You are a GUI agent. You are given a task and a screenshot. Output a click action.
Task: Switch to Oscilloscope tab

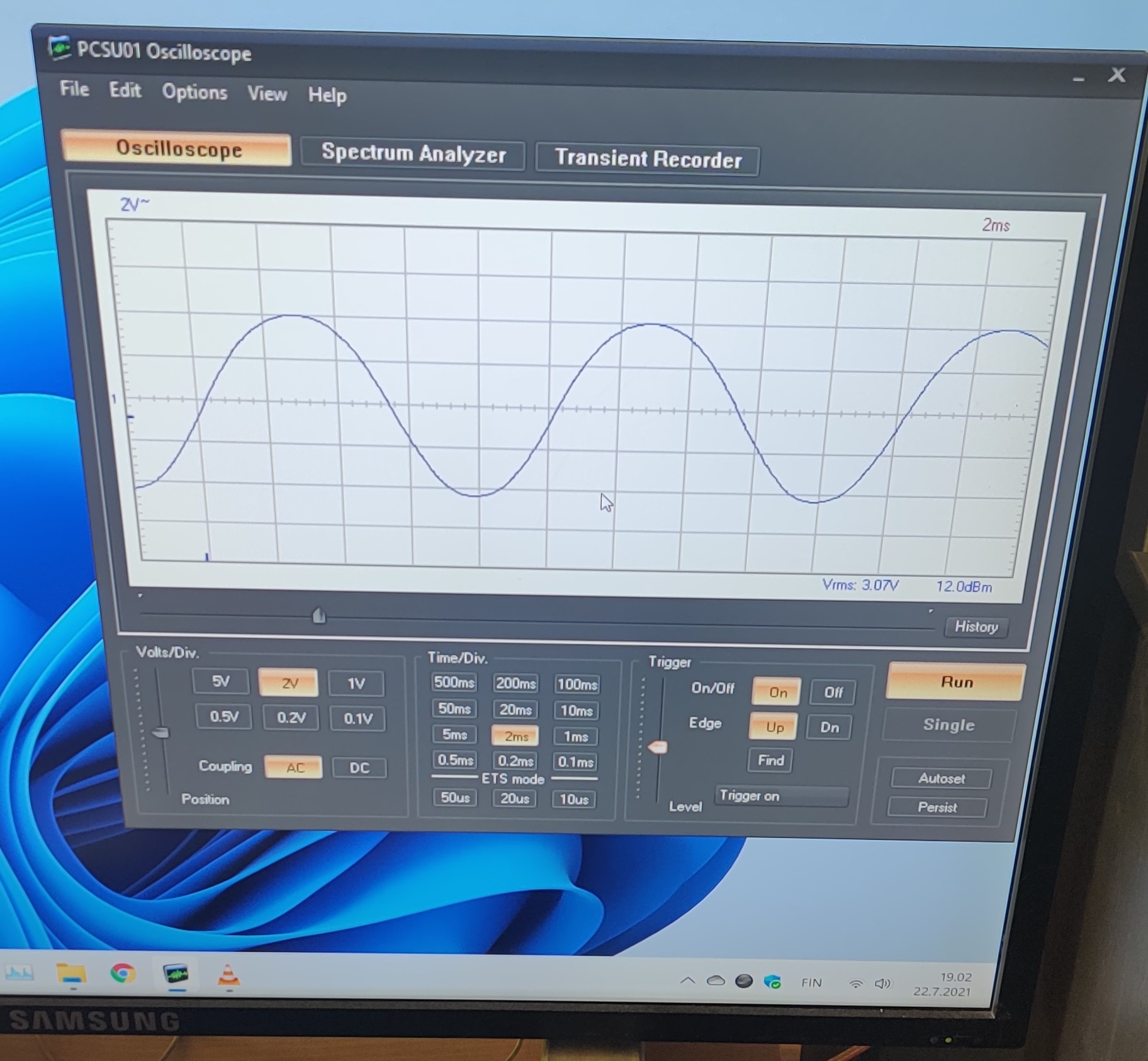[177, 149]
